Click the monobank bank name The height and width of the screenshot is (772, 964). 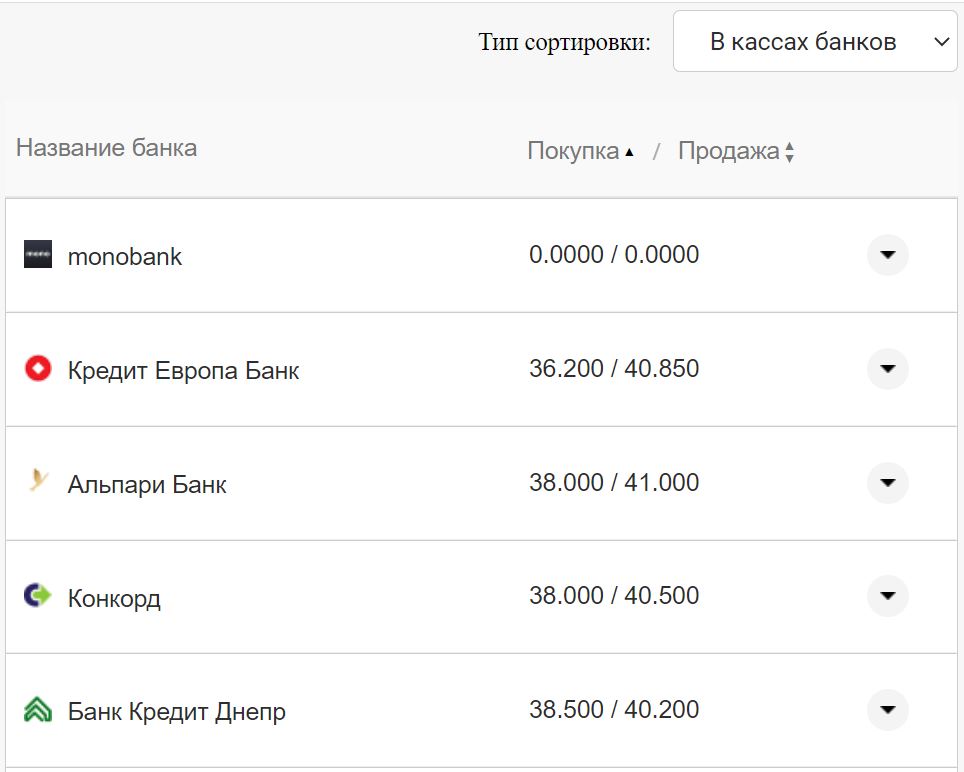click(125, 257)
